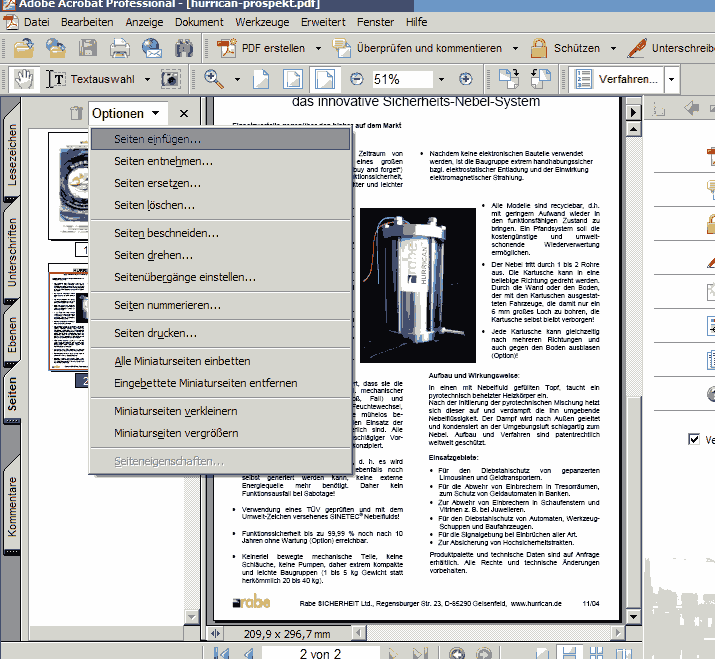
Task: Open the Optionen dropdown
Action: coord(126,113)
